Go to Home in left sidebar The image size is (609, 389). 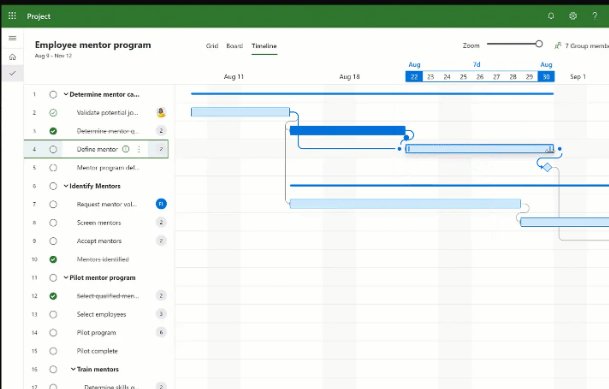12,57
